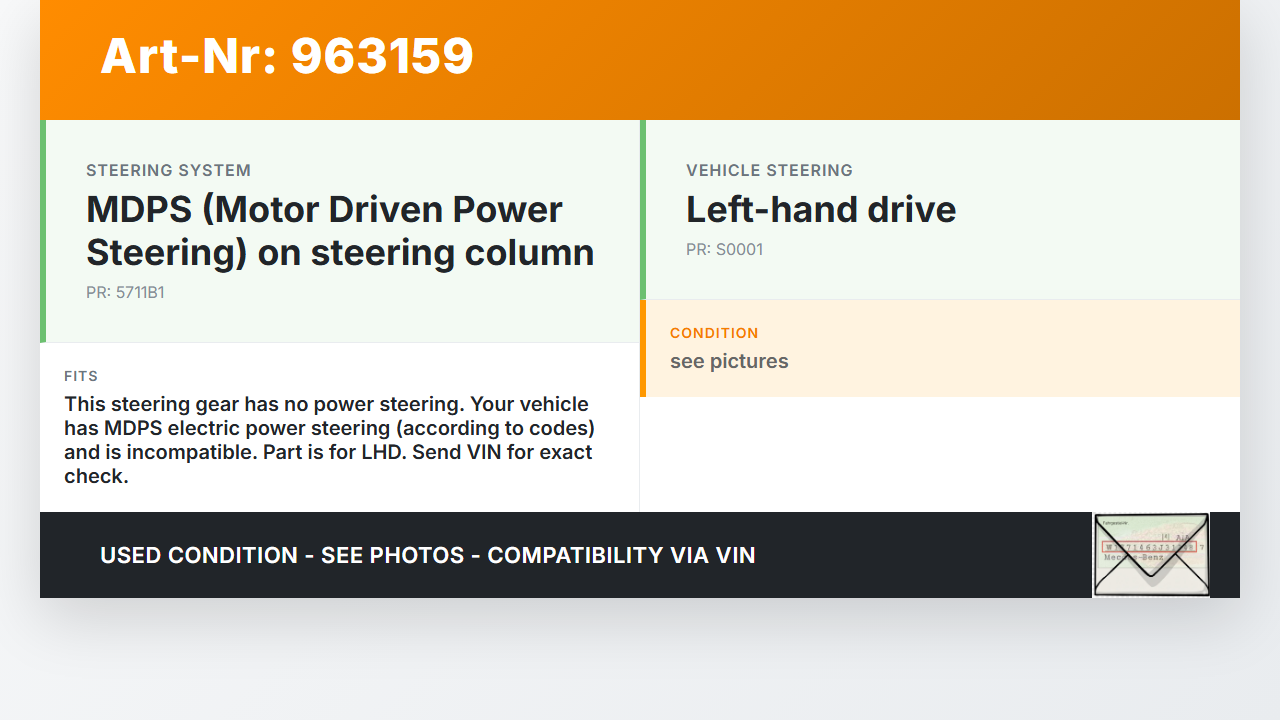Viewport: 1280px width, 720px height.
Task: Click the VEHICLE STEERING label
Action: point(769,171)
